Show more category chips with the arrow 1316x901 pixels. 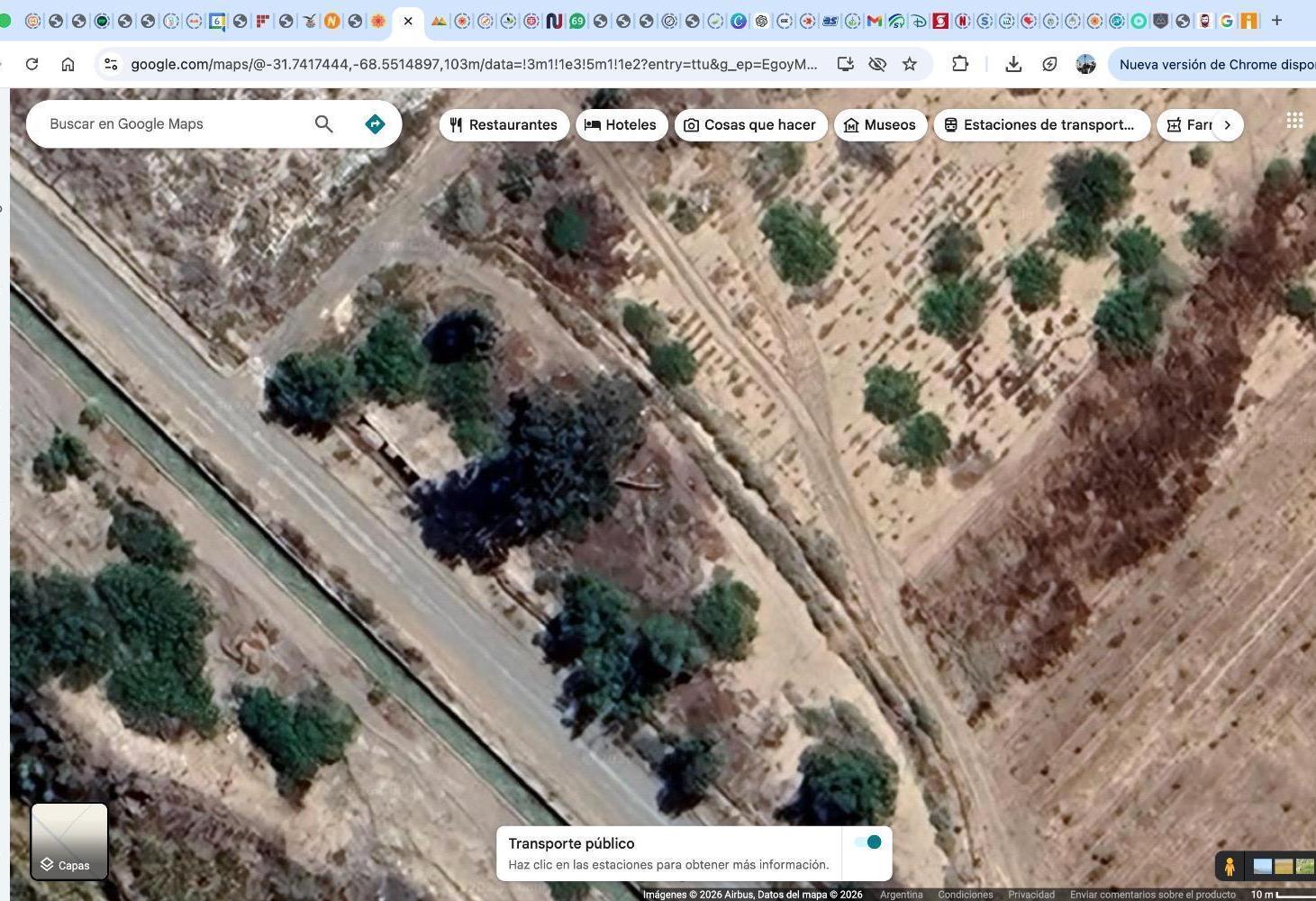click(x=1227, y=125)
